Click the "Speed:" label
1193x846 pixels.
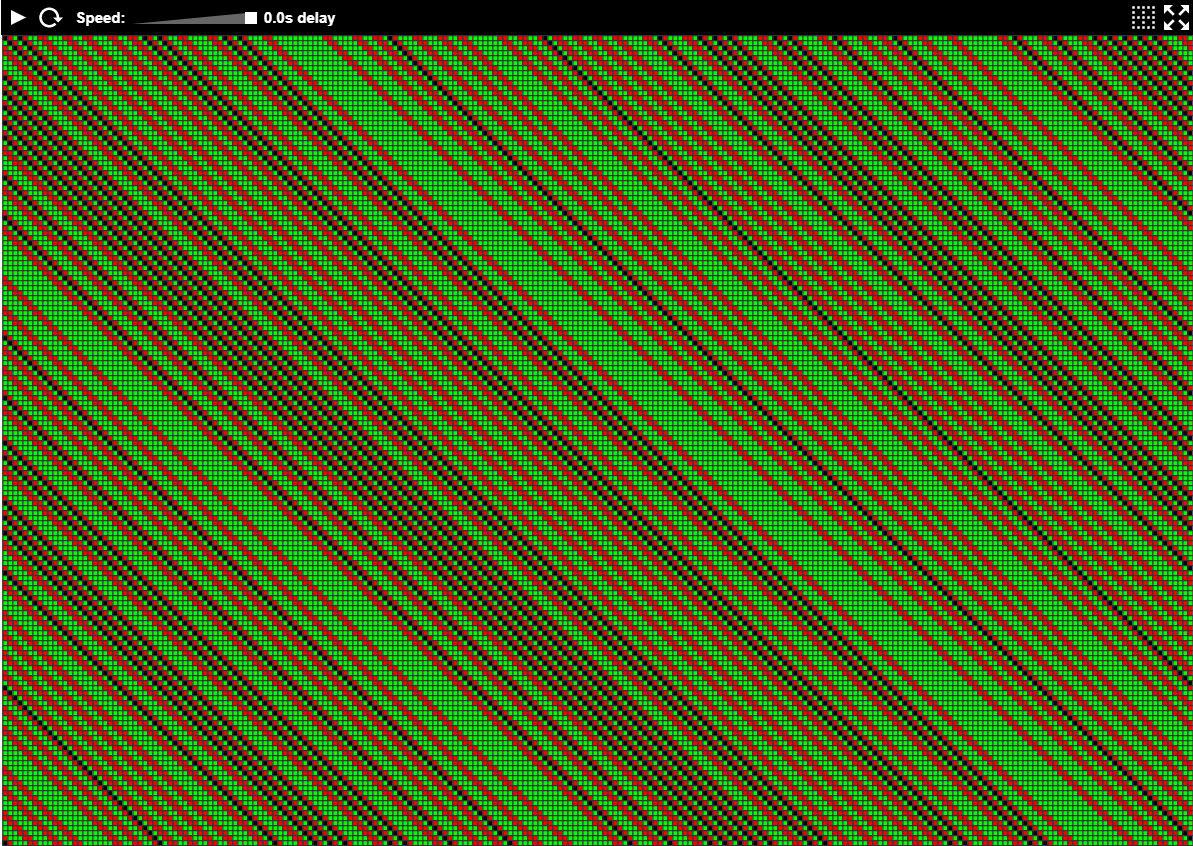pos(100,18)
